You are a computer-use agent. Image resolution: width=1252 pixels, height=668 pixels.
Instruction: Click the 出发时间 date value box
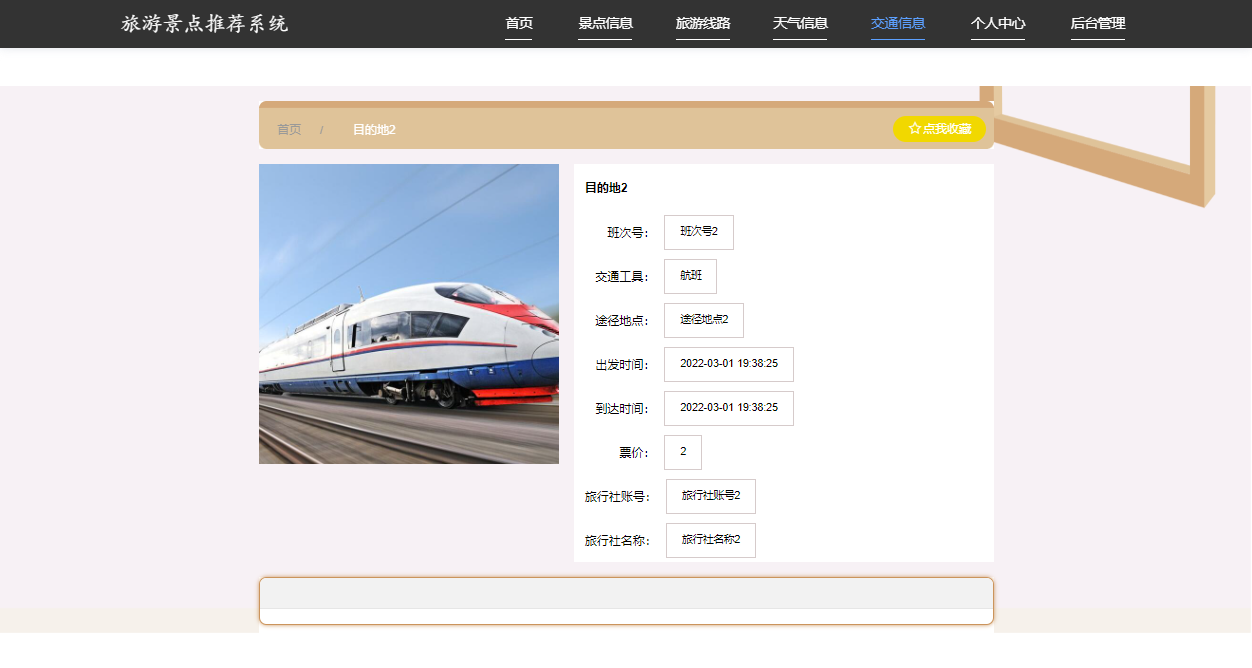[x=729, y=364]
